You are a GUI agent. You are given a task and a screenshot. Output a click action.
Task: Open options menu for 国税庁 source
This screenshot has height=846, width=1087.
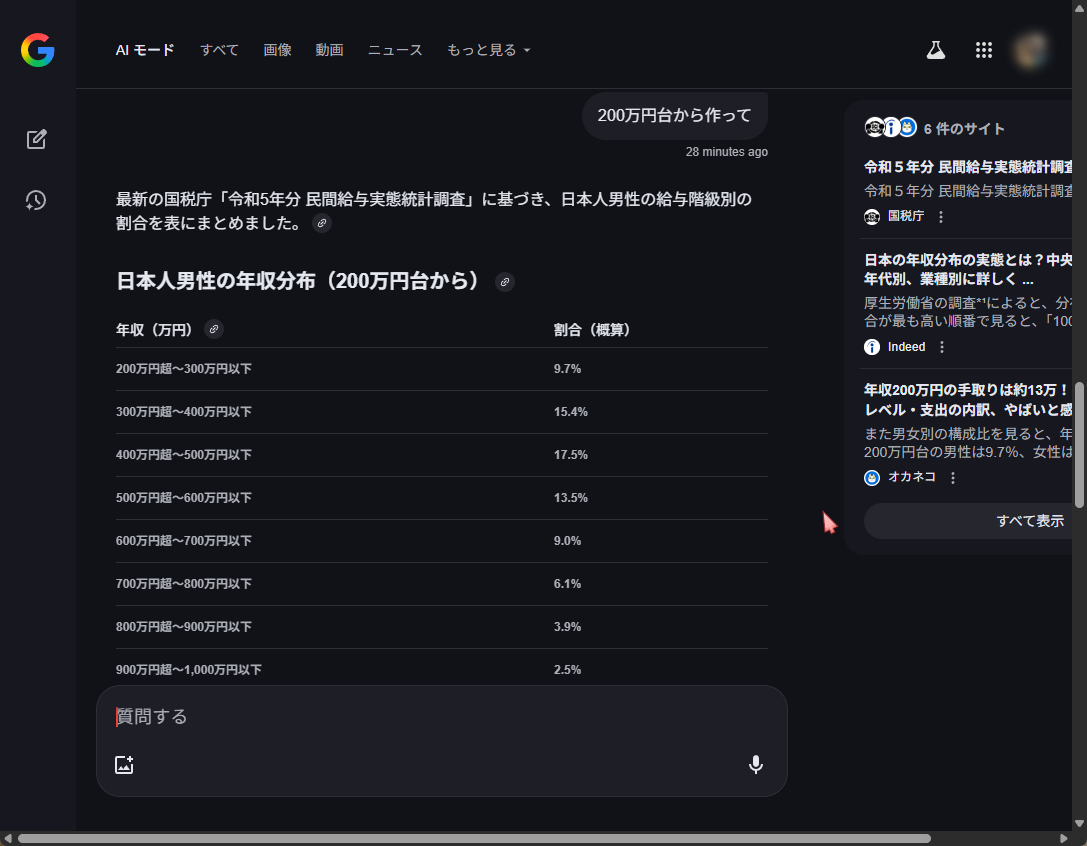[x=940, y=217]
